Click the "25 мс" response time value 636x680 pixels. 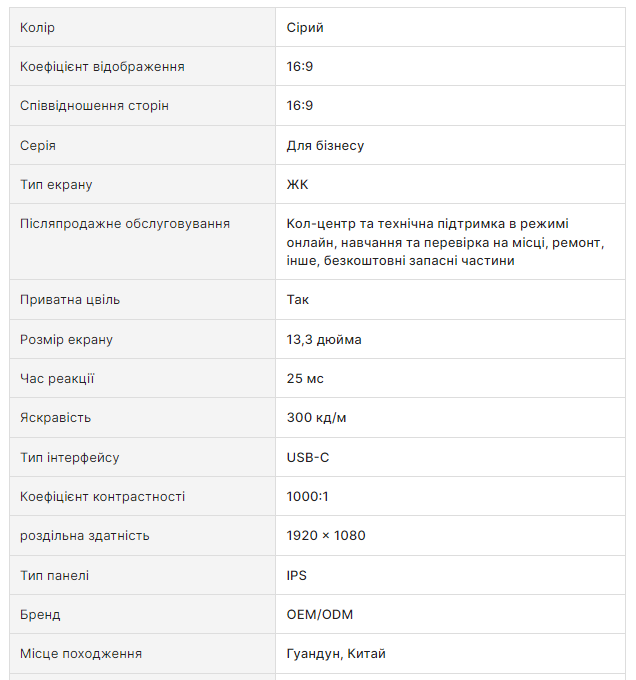(x=305, y=378)
